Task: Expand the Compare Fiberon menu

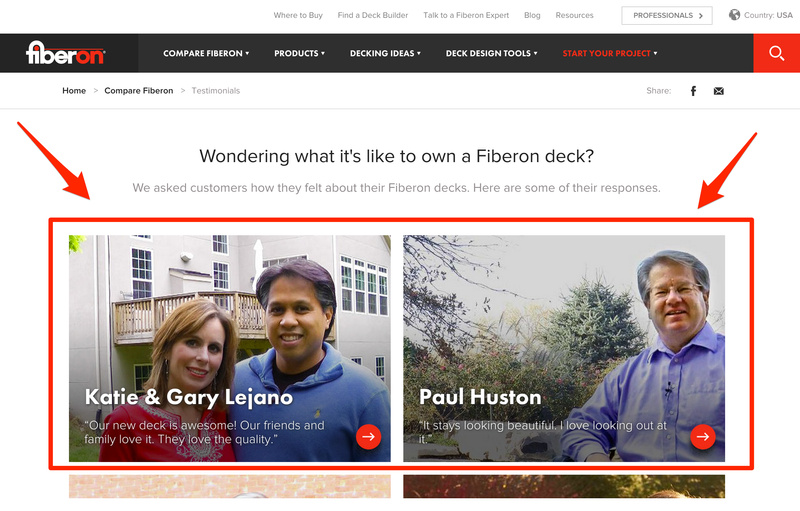Action: pyautogui.click(x=206, y=53)
